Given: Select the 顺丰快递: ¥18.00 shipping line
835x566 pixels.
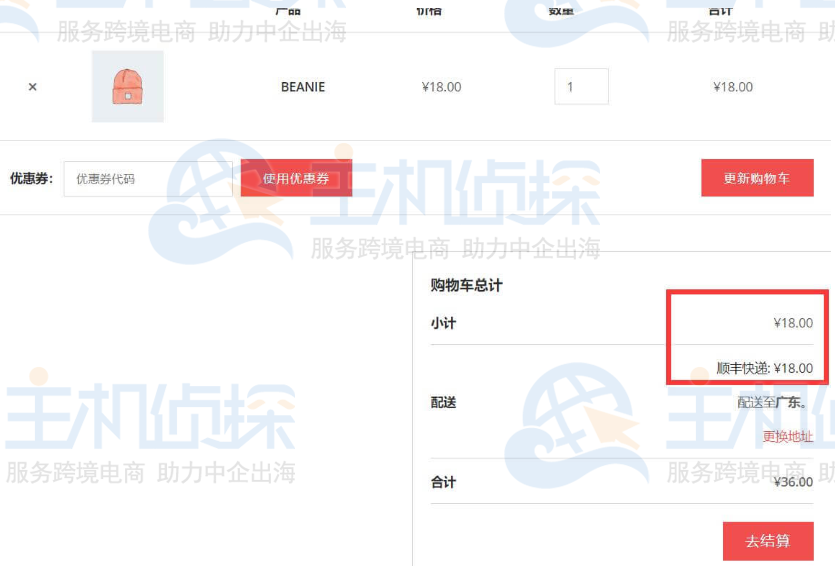Looking at the screenshot, I should click(x=764, y=368).
